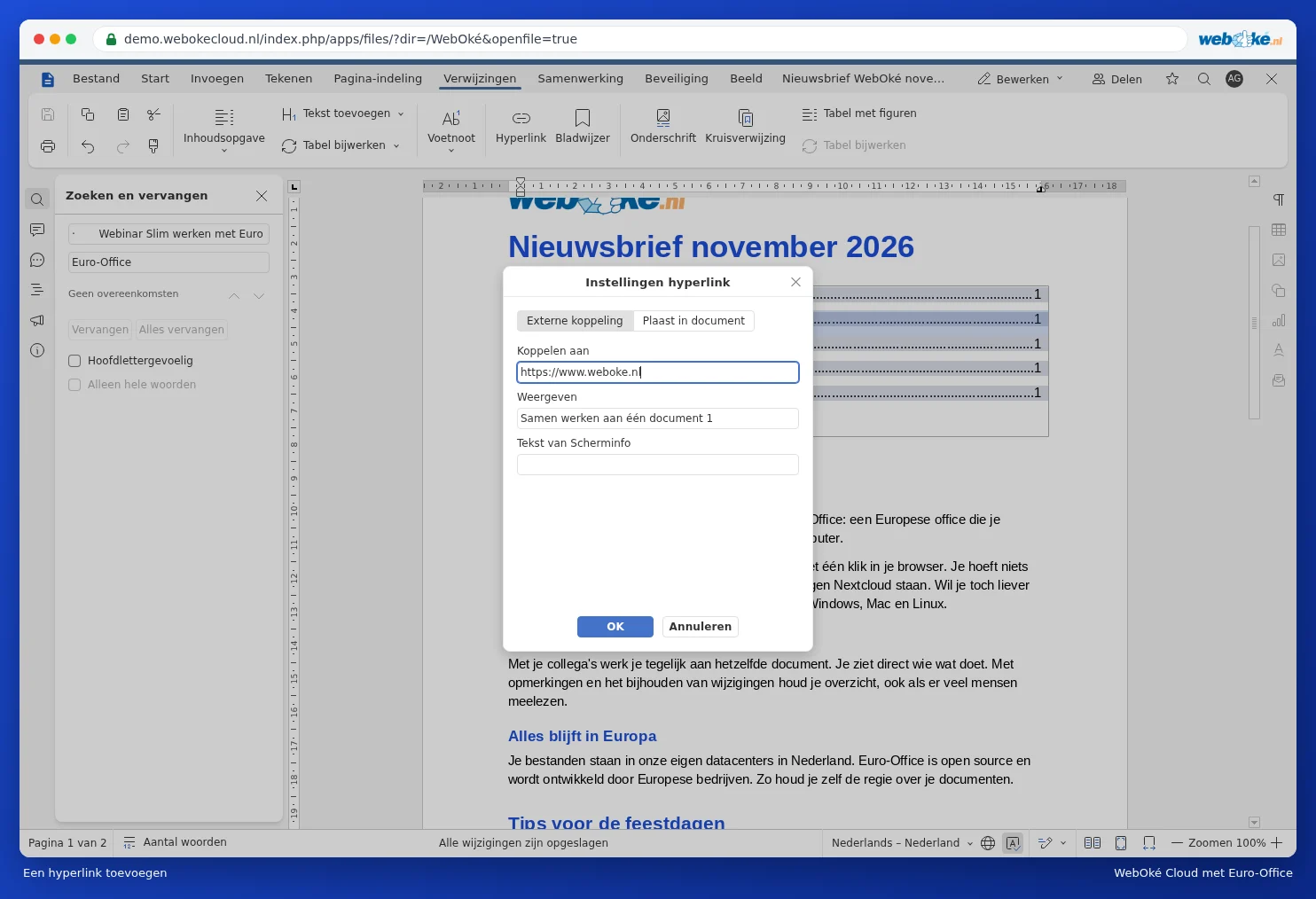Insert a Kruisverwijzing cross-reference
This screenshot has width=1316, height=899.
click(745, 127)
